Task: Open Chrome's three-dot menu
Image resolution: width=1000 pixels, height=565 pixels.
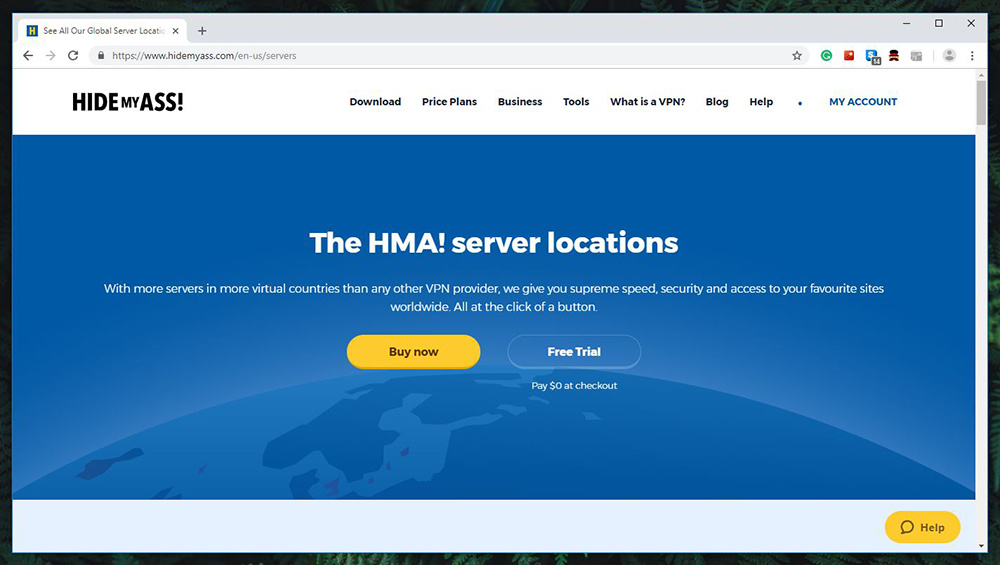Action: coord(972,55)
